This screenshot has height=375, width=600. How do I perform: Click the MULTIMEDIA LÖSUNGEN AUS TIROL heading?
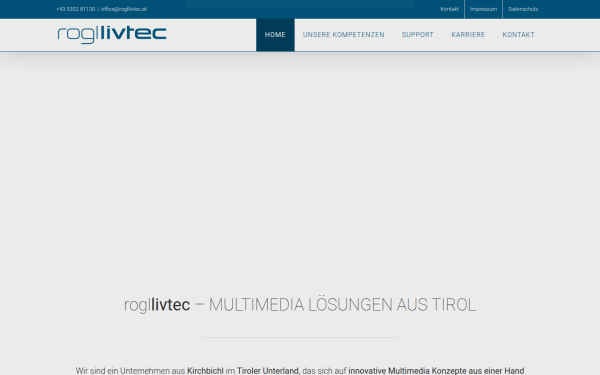tap(300, 305)
